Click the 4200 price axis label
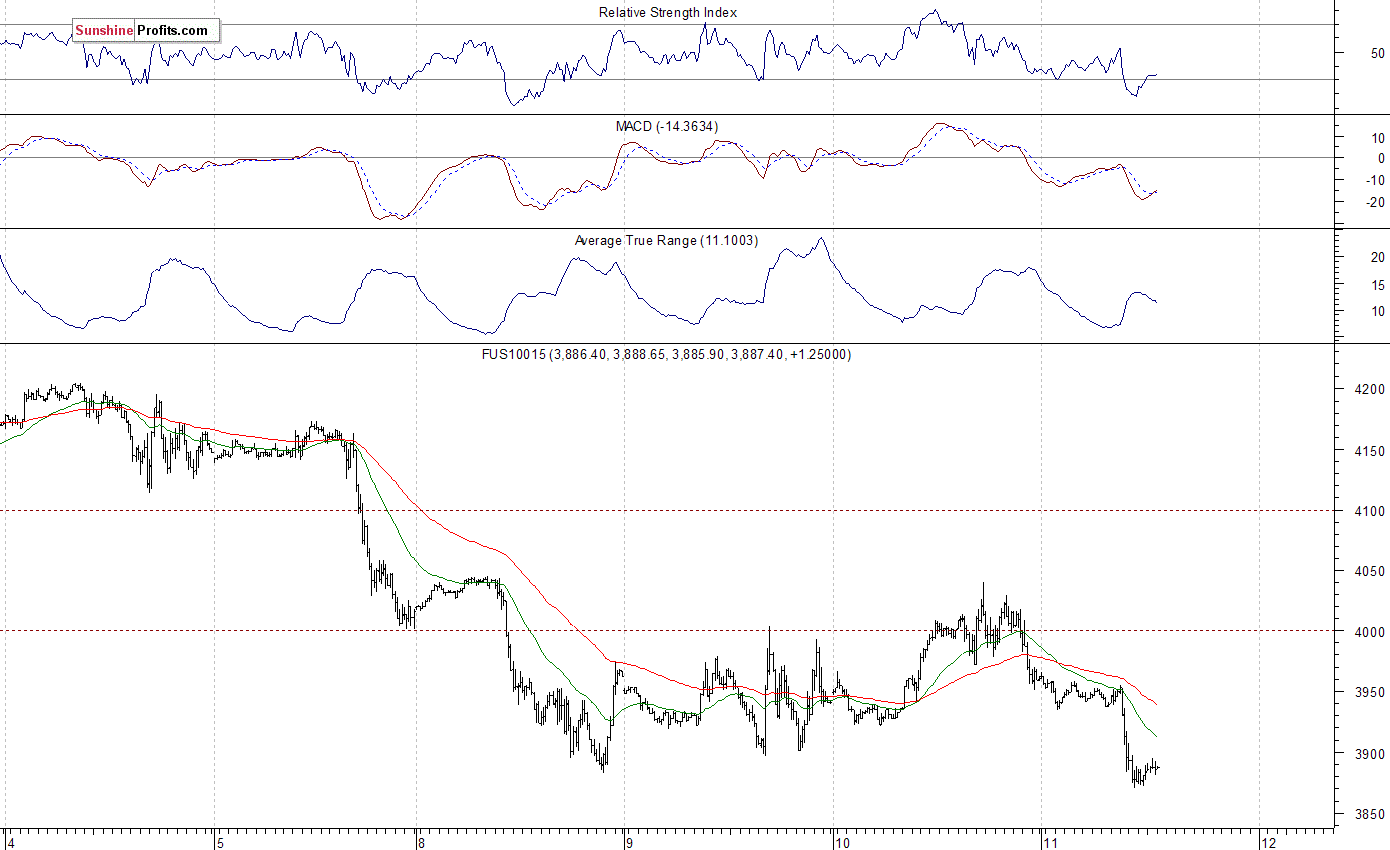Screen dimensions: 1390x850 (1369, 389)
